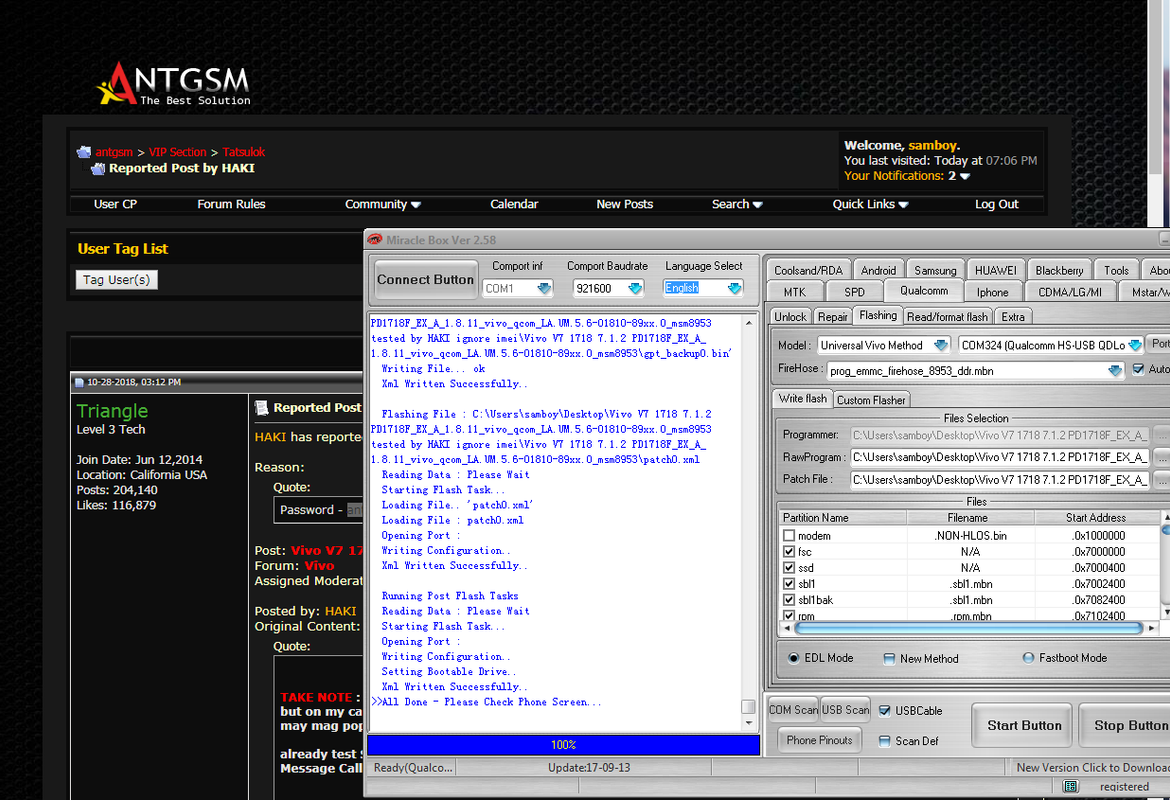Click the Connect Button in Miracle Box
The height and width of the screenshot is (800, 1170).
pos(425,279)
